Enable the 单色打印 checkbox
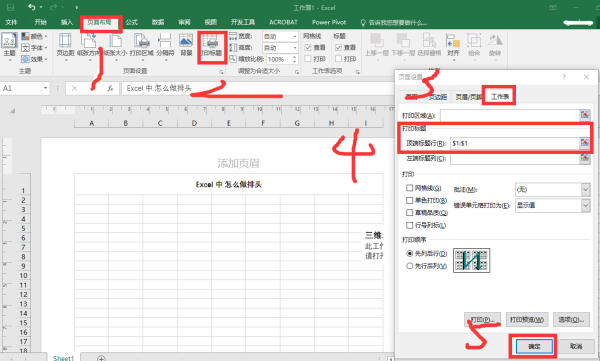This screenshot has width=600, height=361. click(410, 201)
